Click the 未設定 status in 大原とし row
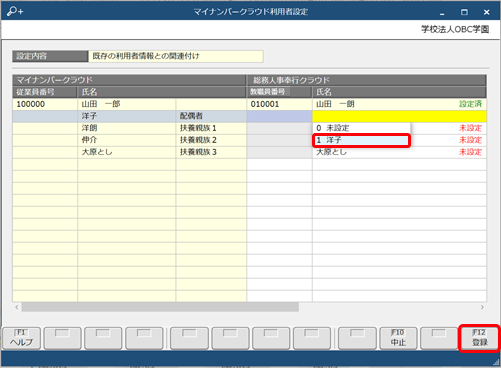The image size is (501, 368). coord(470,152)
